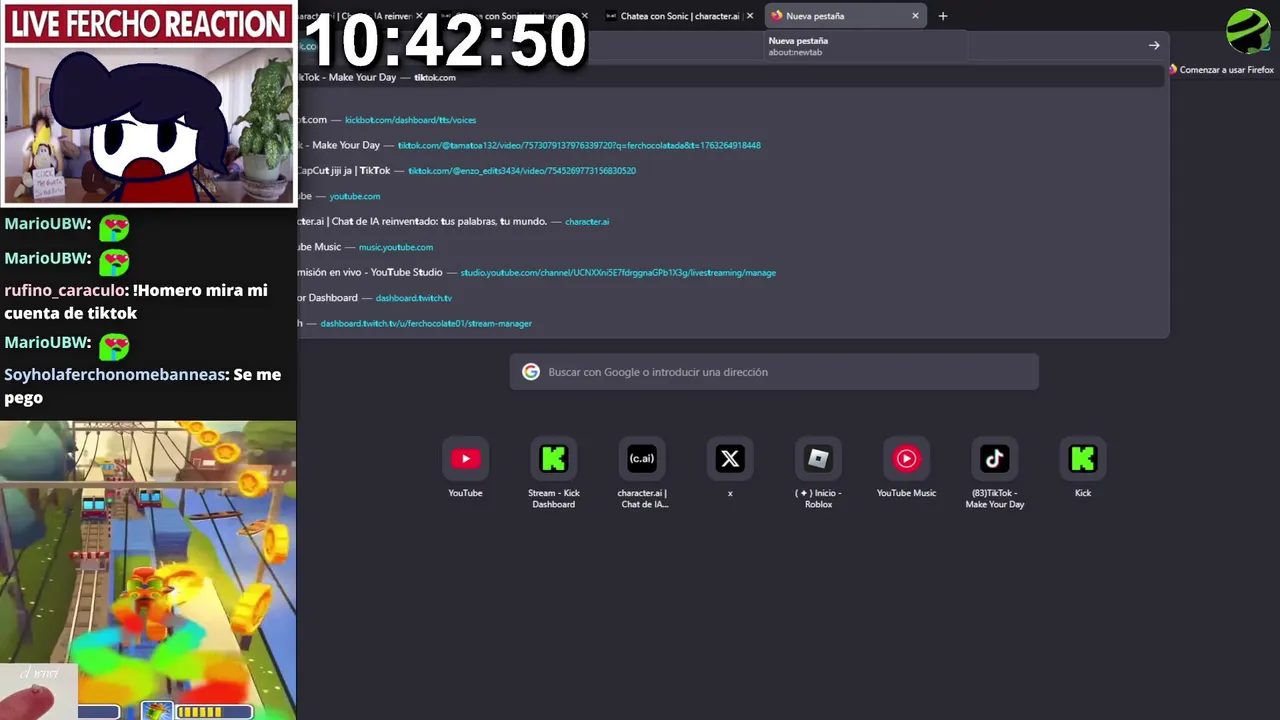Image resolution: width=1280 pixels, height=720 pixels.
Task: Choose CapCut jiji ja TikTok suggestion
Action: (x=732, y=171)
